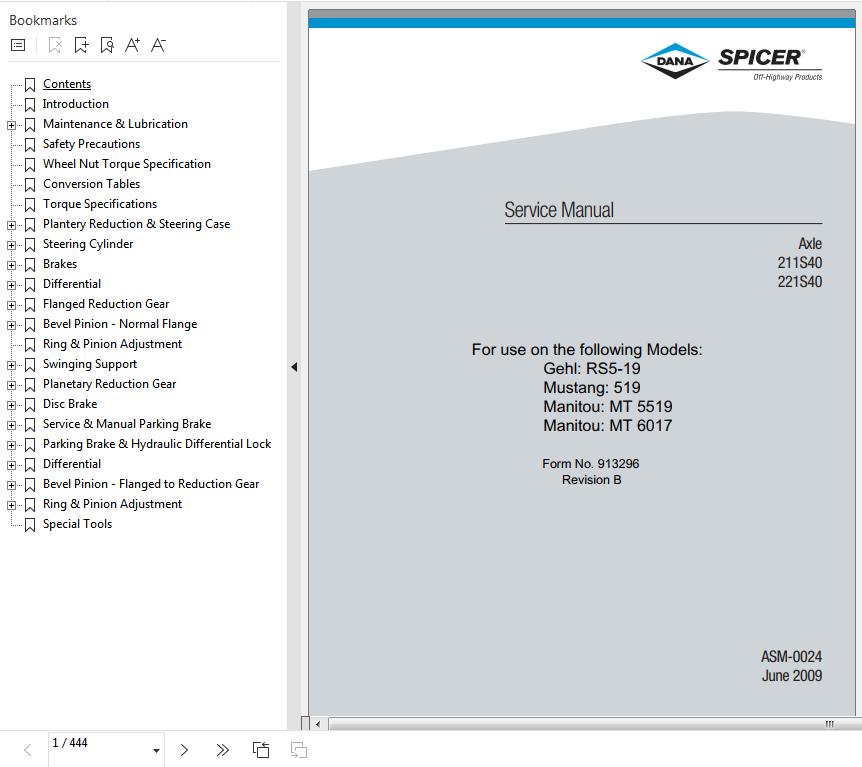The height and width of the screenshot is (767, 862).
Task: Click the 'Manitou: MT 6017' model line
Action: coord(607,426)
